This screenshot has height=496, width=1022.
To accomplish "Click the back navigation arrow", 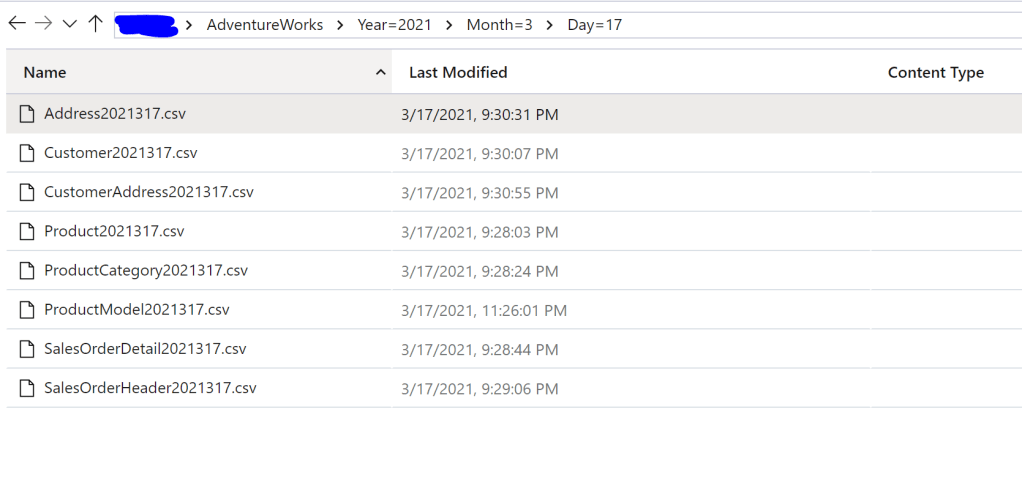I will point(17,23).
